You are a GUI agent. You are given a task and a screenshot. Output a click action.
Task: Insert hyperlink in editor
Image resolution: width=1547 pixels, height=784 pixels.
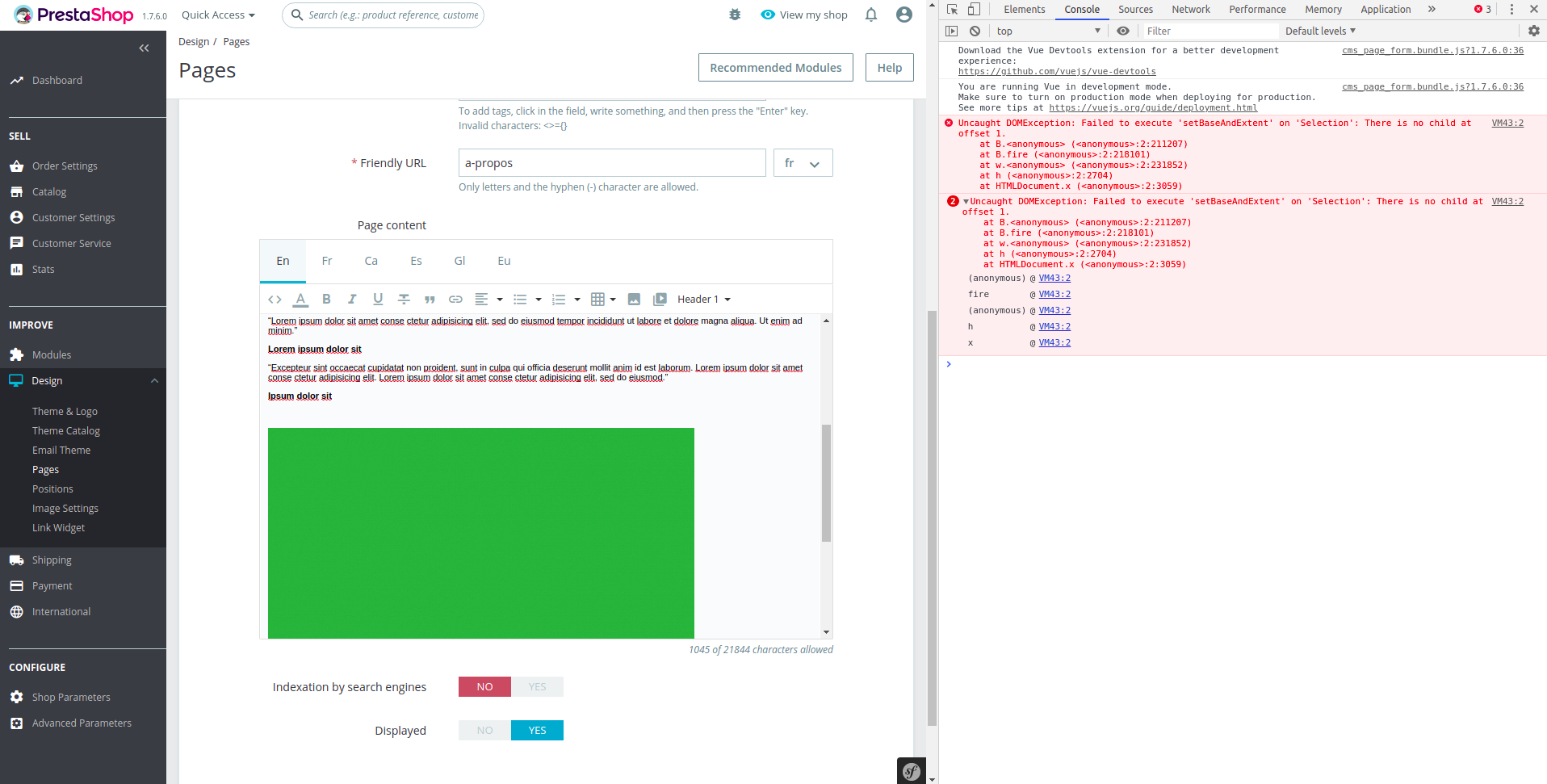pyautogui.click(x=455, y=300)
